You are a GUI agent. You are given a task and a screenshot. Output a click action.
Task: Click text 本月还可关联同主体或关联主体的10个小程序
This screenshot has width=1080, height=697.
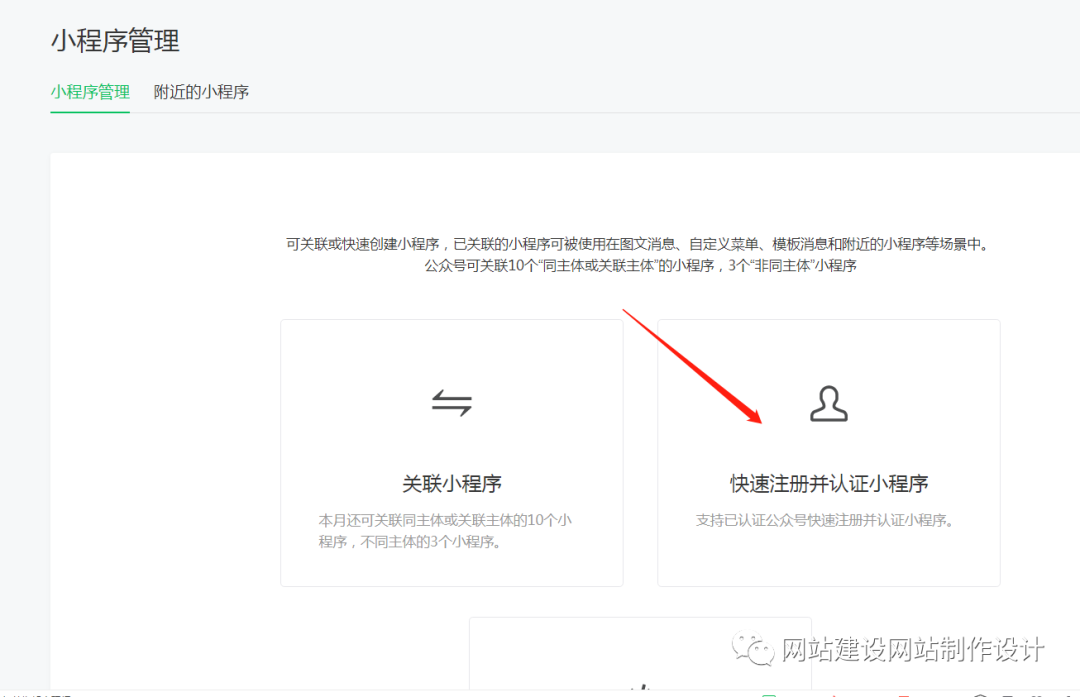point(445,530)
